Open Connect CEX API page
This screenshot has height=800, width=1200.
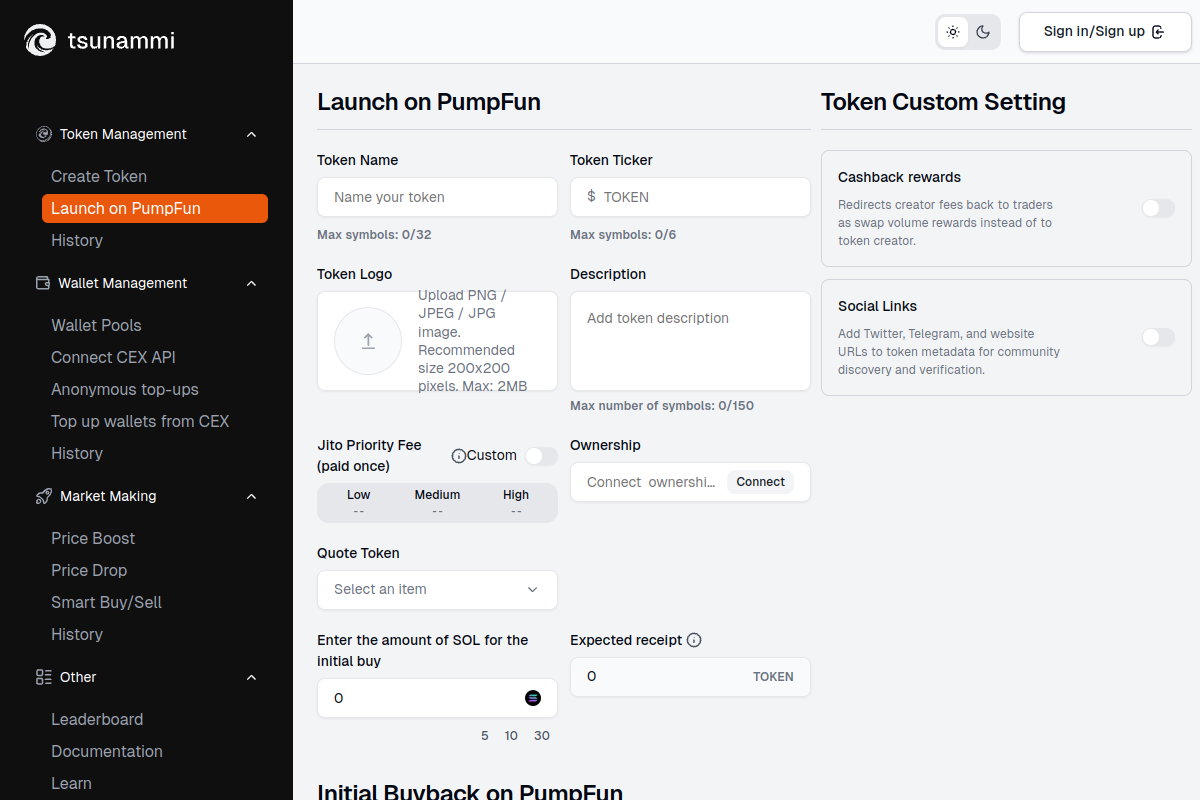pos(113,357)
